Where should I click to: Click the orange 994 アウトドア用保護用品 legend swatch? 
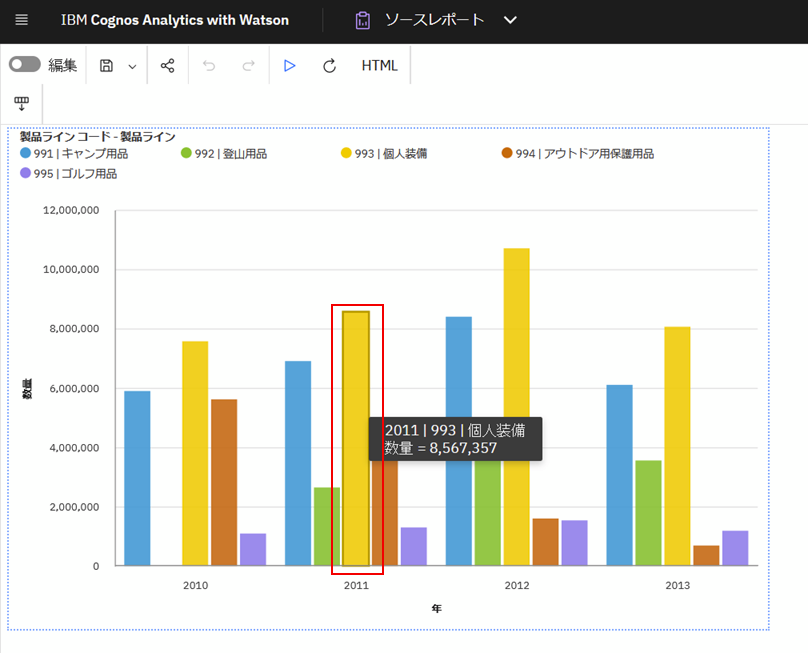[x=507, y=153]
